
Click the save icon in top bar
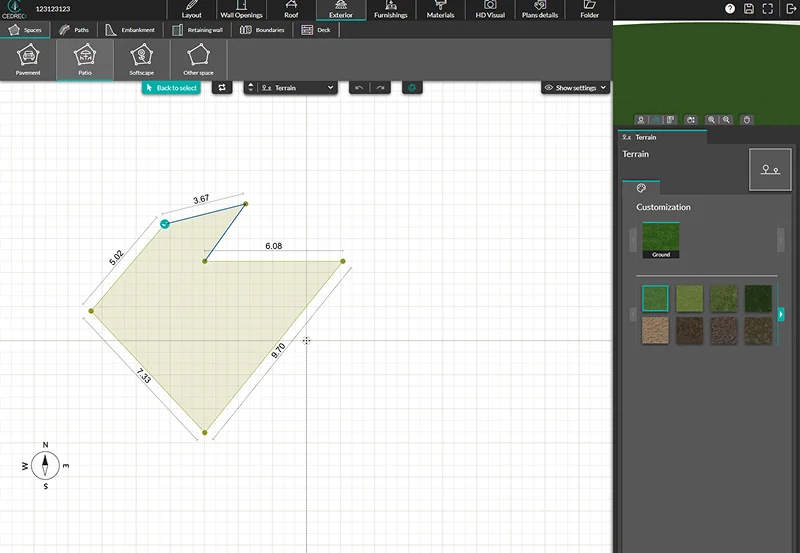[749, 8]
